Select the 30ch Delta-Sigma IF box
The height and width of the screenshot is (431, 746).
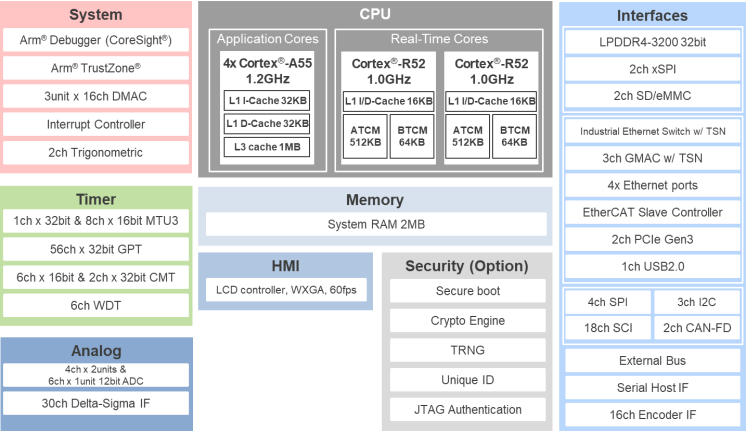(96, 403)
